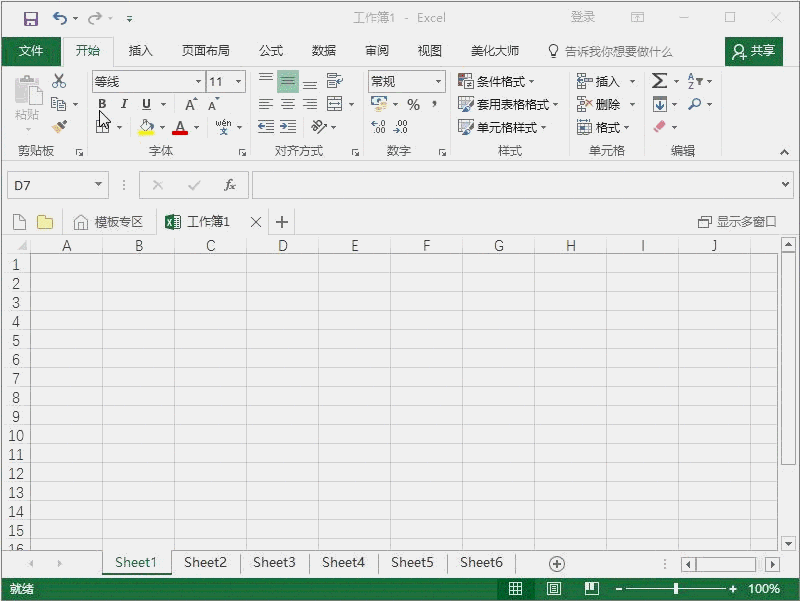Click the Clear eraser icon

(x=660, y=127)
